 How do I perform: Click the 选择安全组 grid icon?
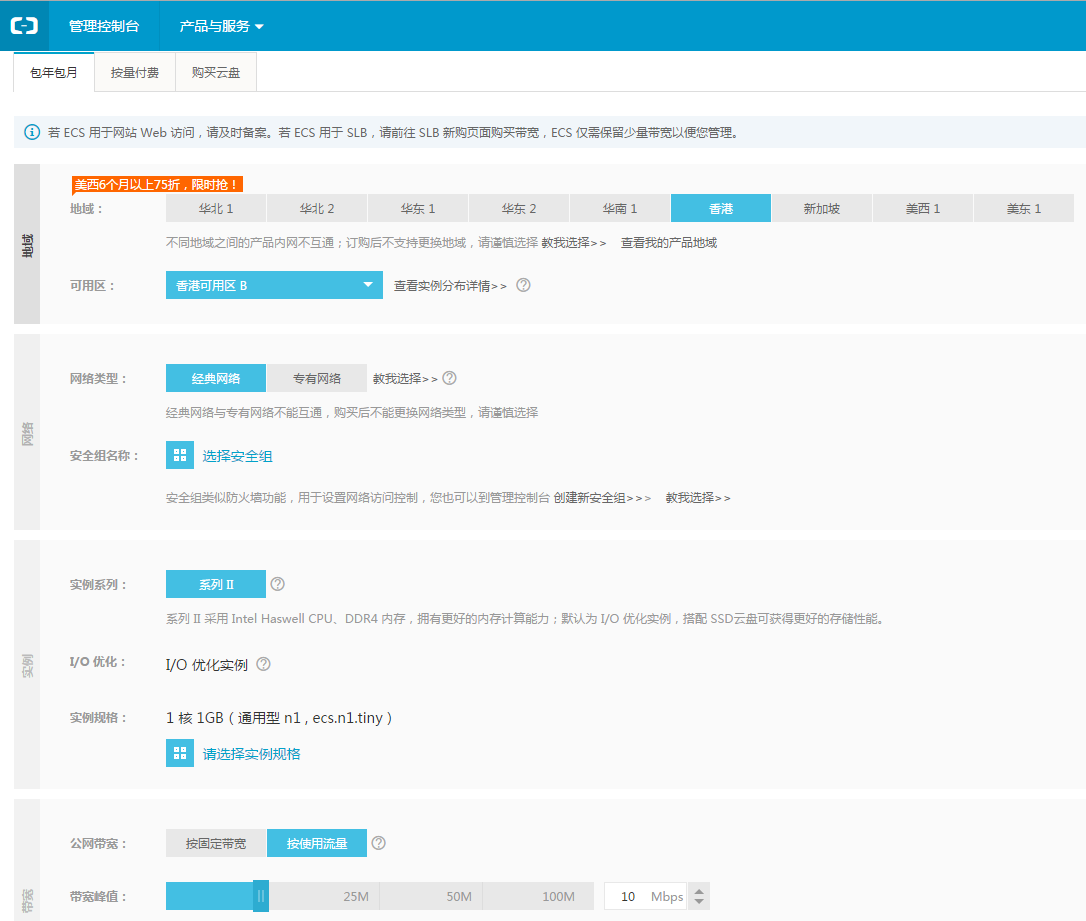click(180, 456)
